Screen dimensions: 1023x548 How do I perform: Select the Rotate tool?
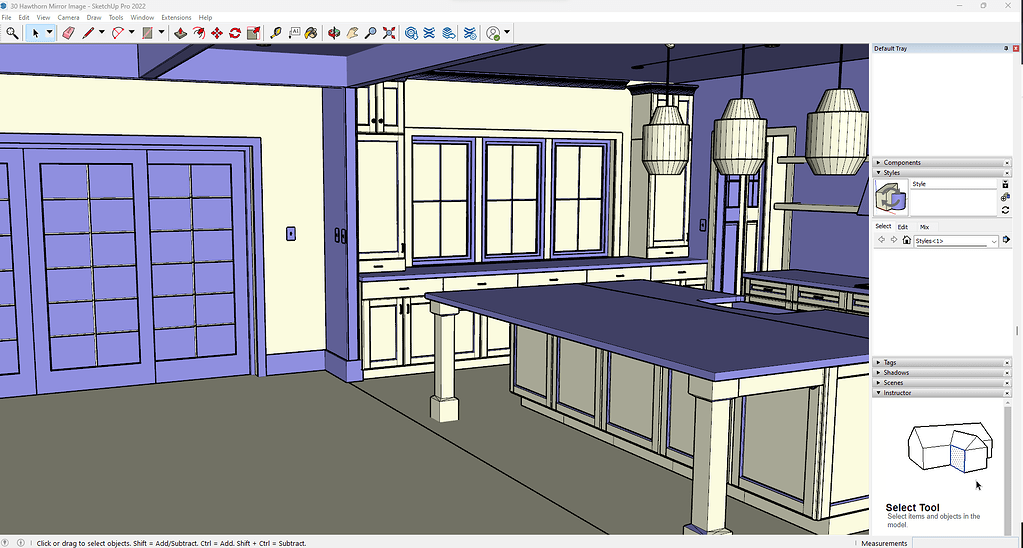pyautogui.click(x=235, y=33)
